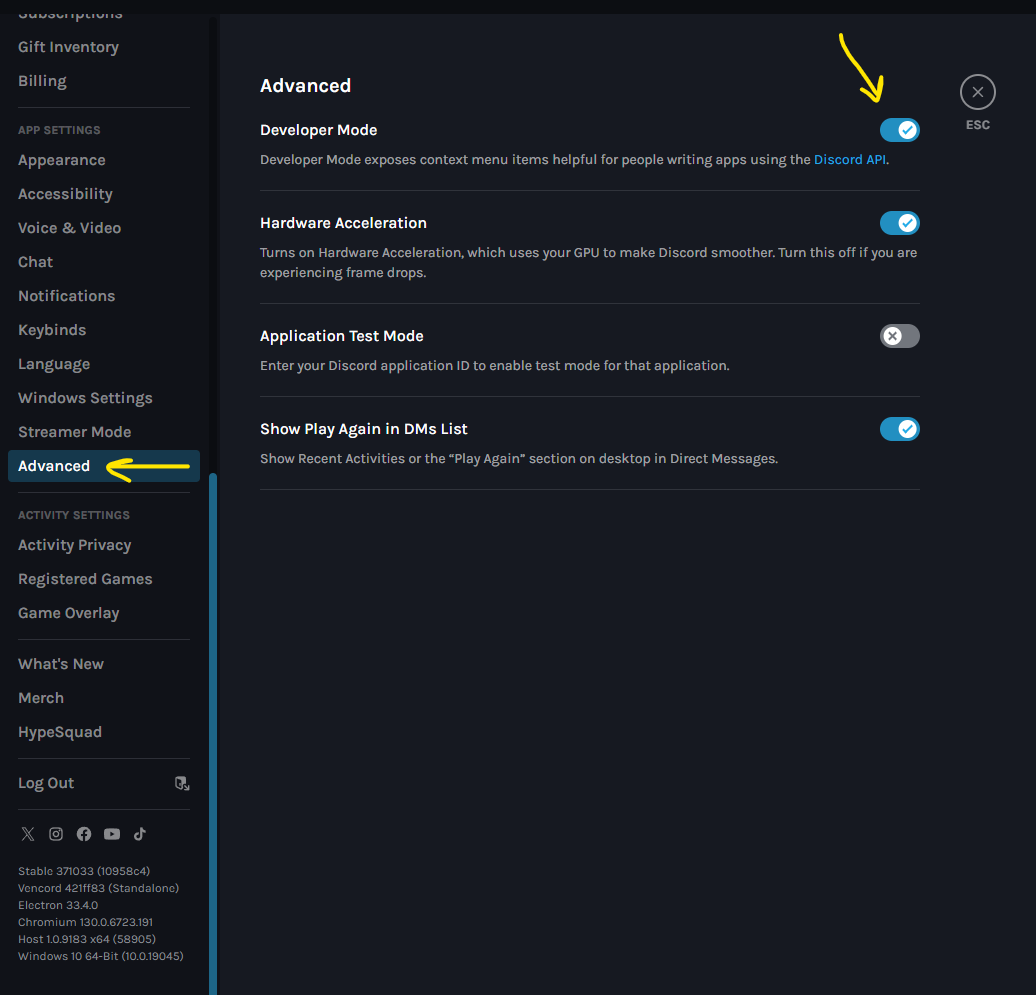Select Streamer Mode in sidebar
1036x995 pixels.
pyautogui.click(x=74, y=432)
